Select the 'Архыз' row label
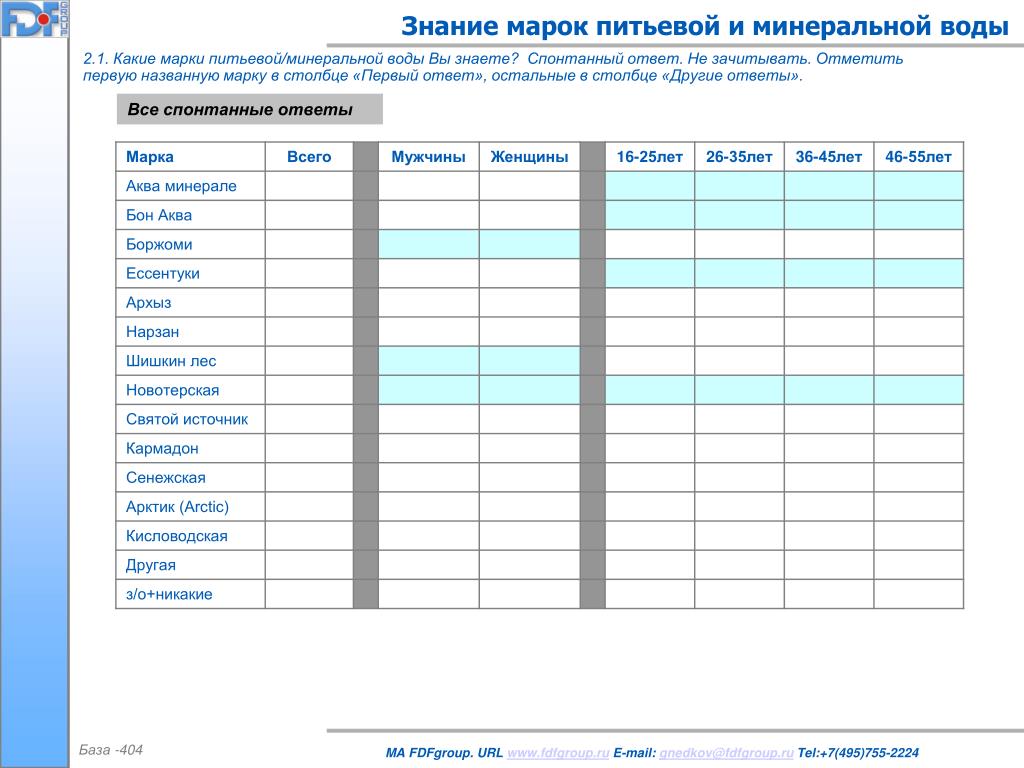 click(148, 302)
